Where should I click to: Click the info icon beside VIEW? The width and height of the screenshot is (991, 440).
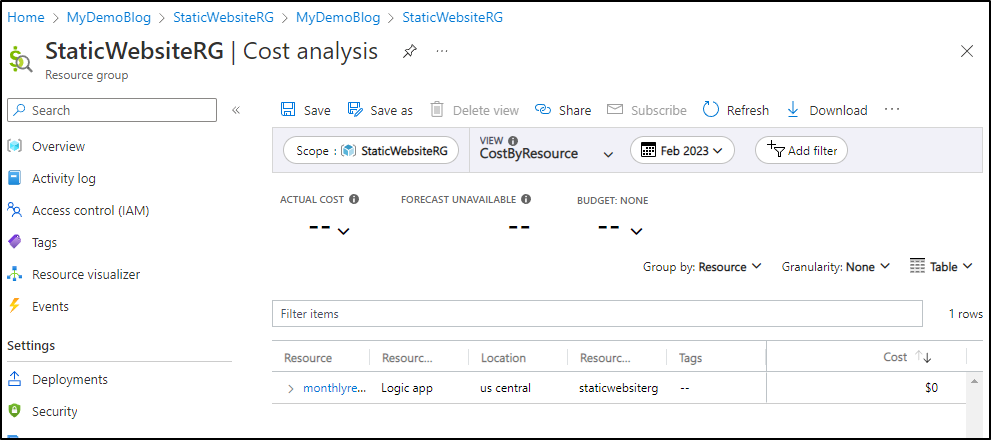[513, 140]
